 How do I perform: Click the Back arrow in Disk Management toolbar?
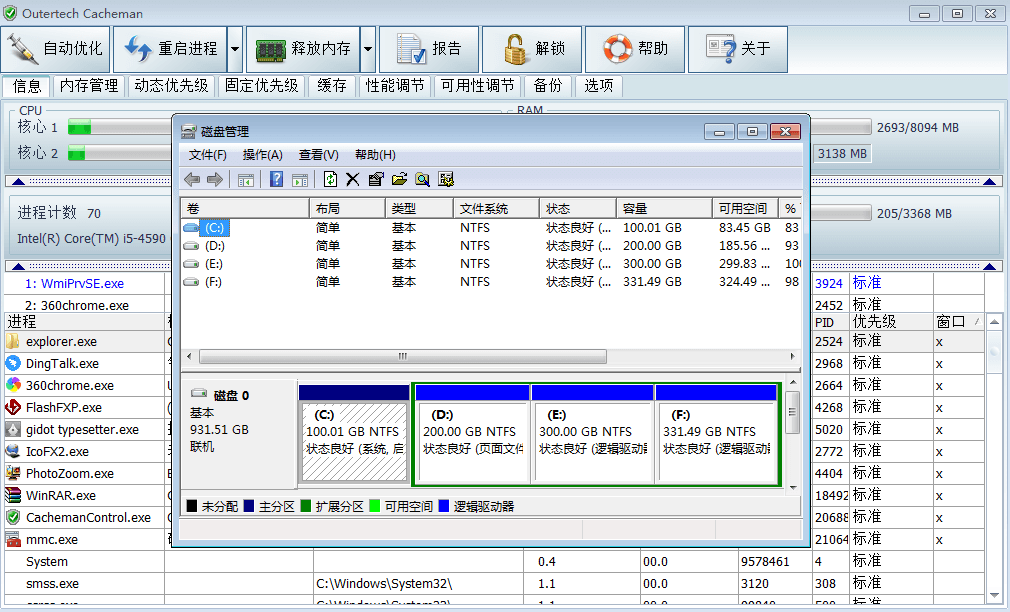pyautogui.click(x=192, y=179)
